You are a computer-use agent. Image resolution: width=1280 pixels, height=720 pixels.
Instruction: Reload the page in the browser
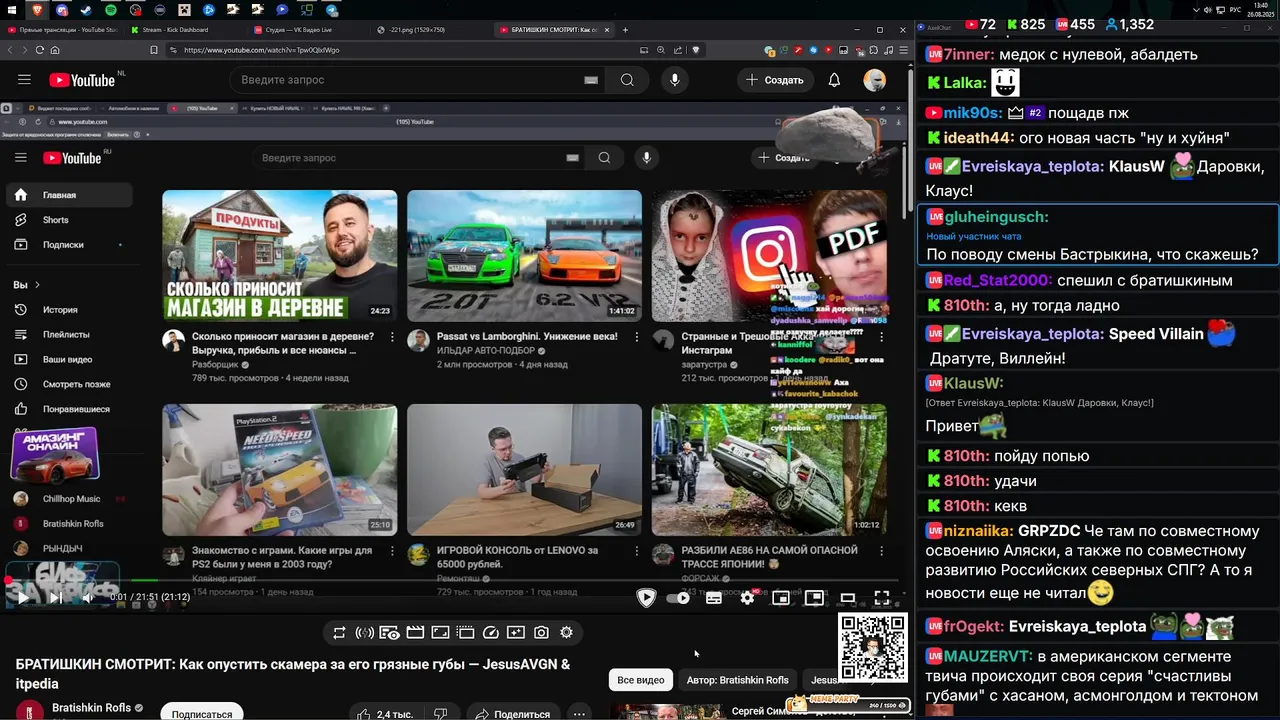[40, 50]
